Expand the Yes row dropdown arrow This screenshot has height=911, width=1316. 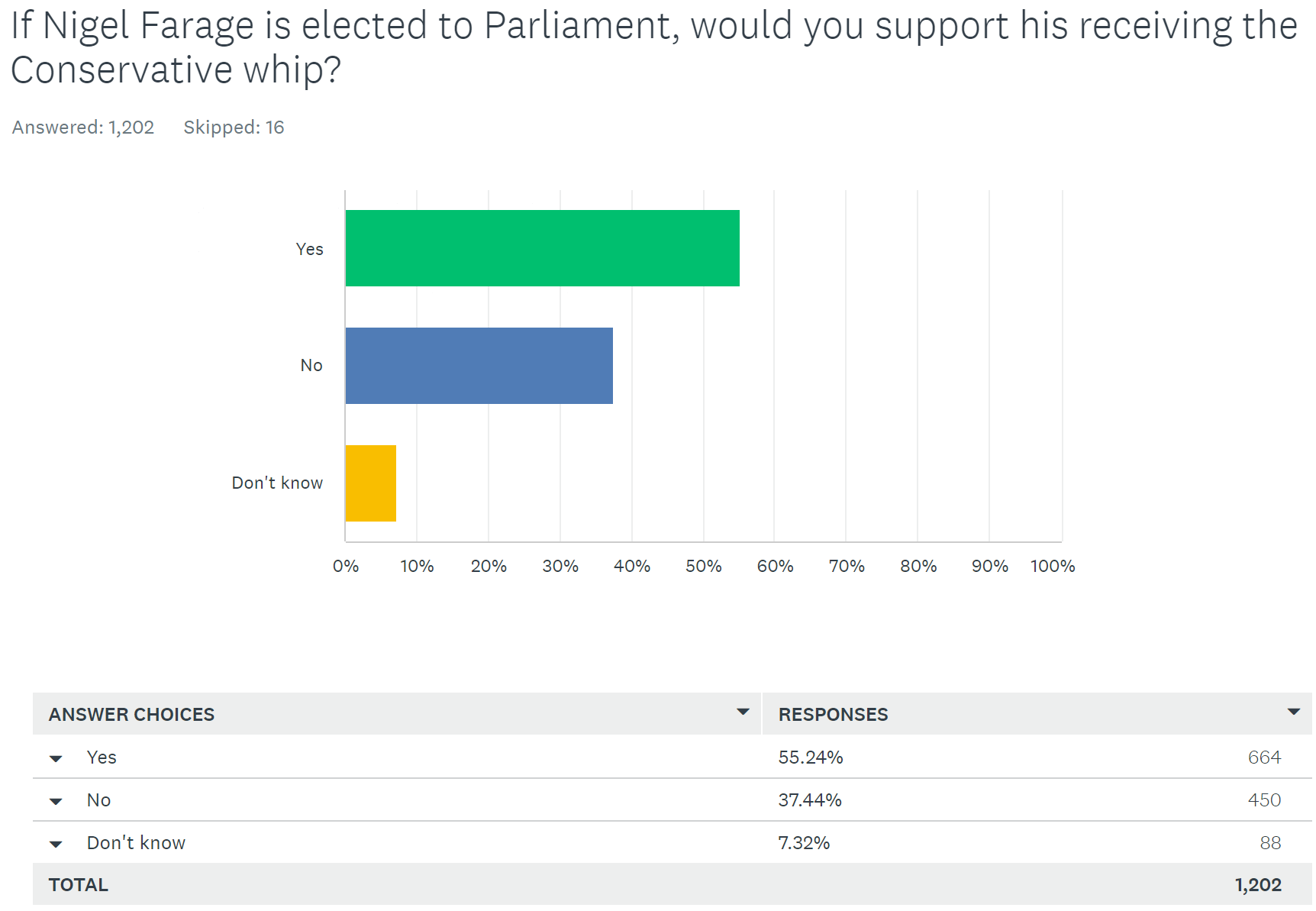point(56,759)
